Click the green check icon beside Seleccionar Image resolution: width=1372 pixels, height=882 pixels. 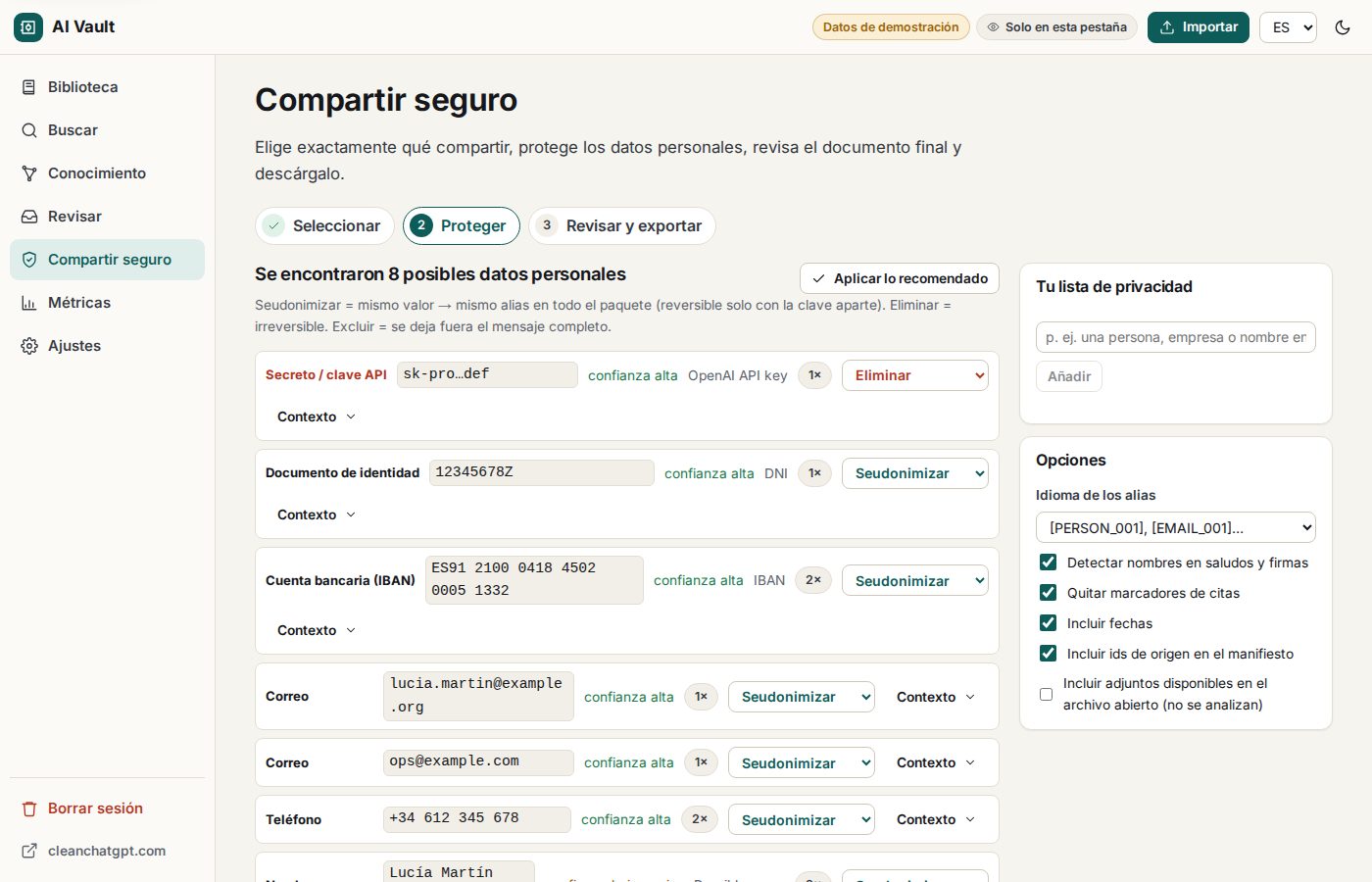(274, 225)
